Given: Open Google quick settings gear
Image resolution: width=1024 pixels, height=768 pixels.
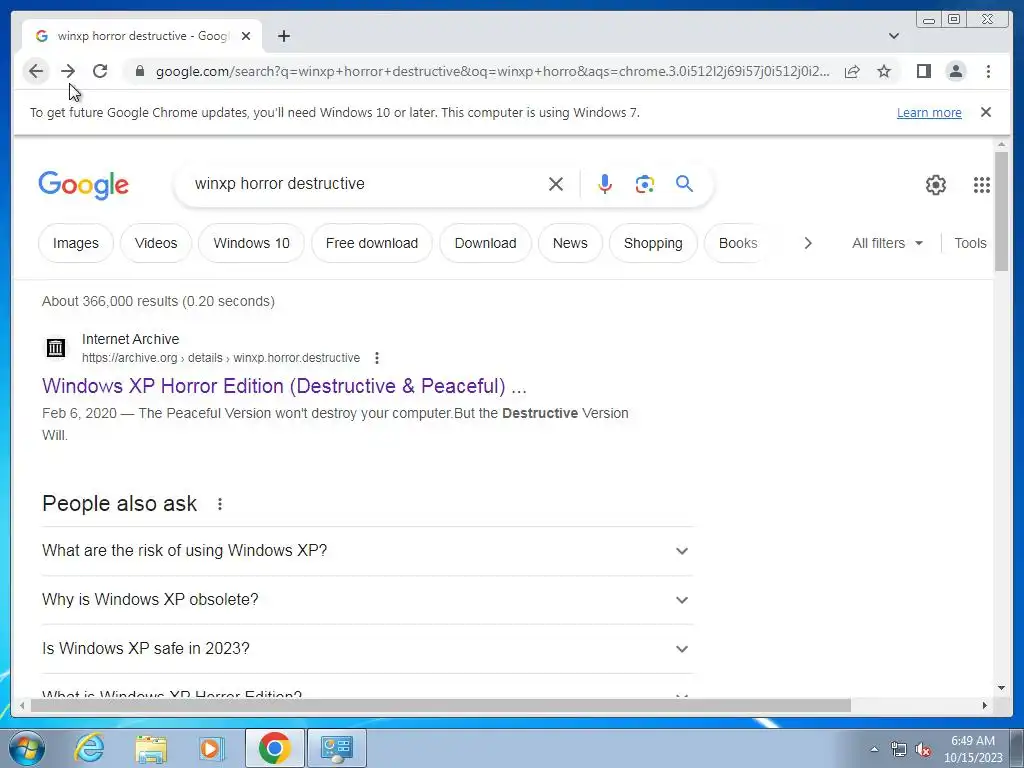Looking at the screenshot, I should [x=936, y=185].
